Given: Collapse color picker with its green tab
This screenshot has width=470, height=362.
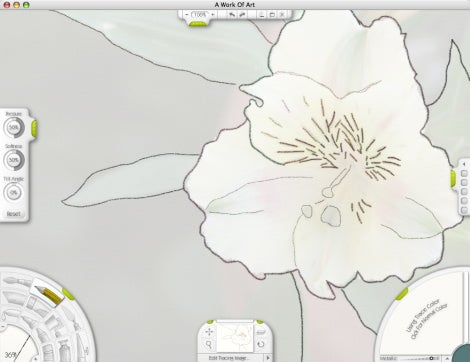Looking at the screenshot, I should 402,294.
